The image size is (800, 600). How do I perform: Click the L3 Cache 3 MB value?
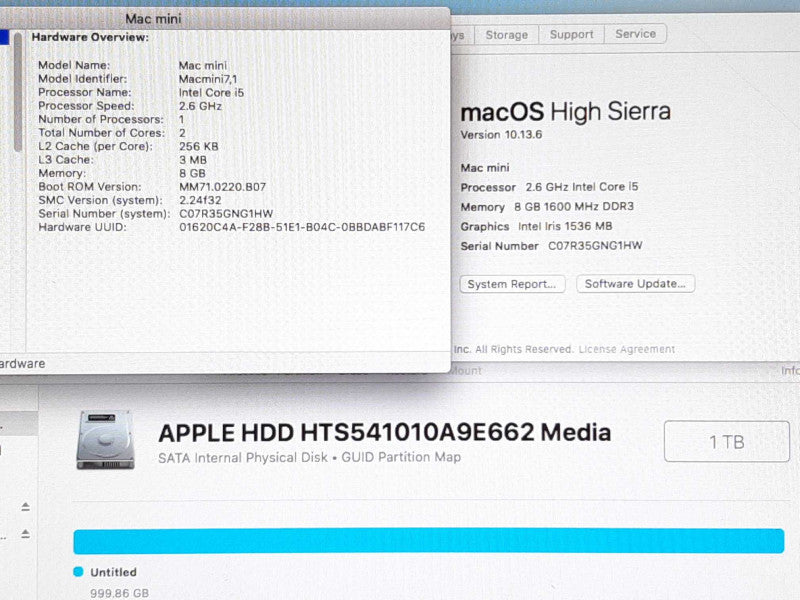click(193, 160)
